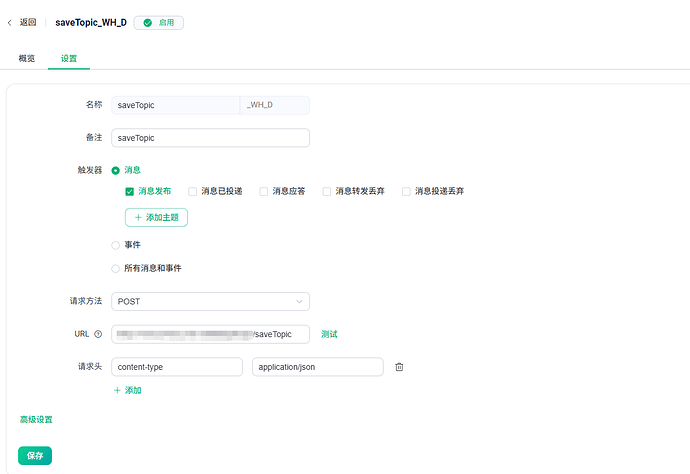Click the 添加主题 button

[x=156, y=217]
